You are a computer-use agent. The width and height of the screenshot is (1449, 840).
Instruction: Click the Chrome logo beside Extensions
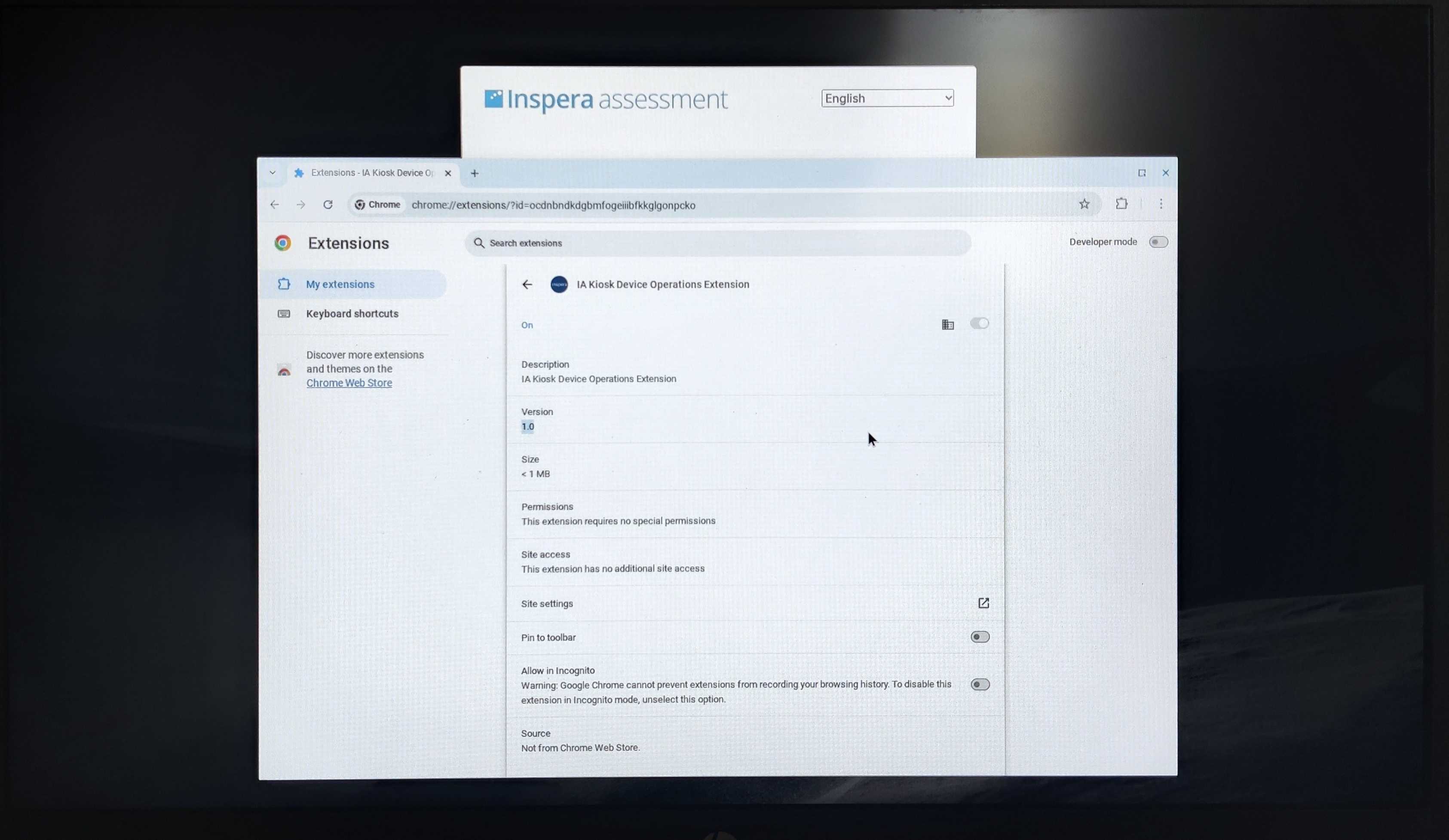(x=282, y=243)
